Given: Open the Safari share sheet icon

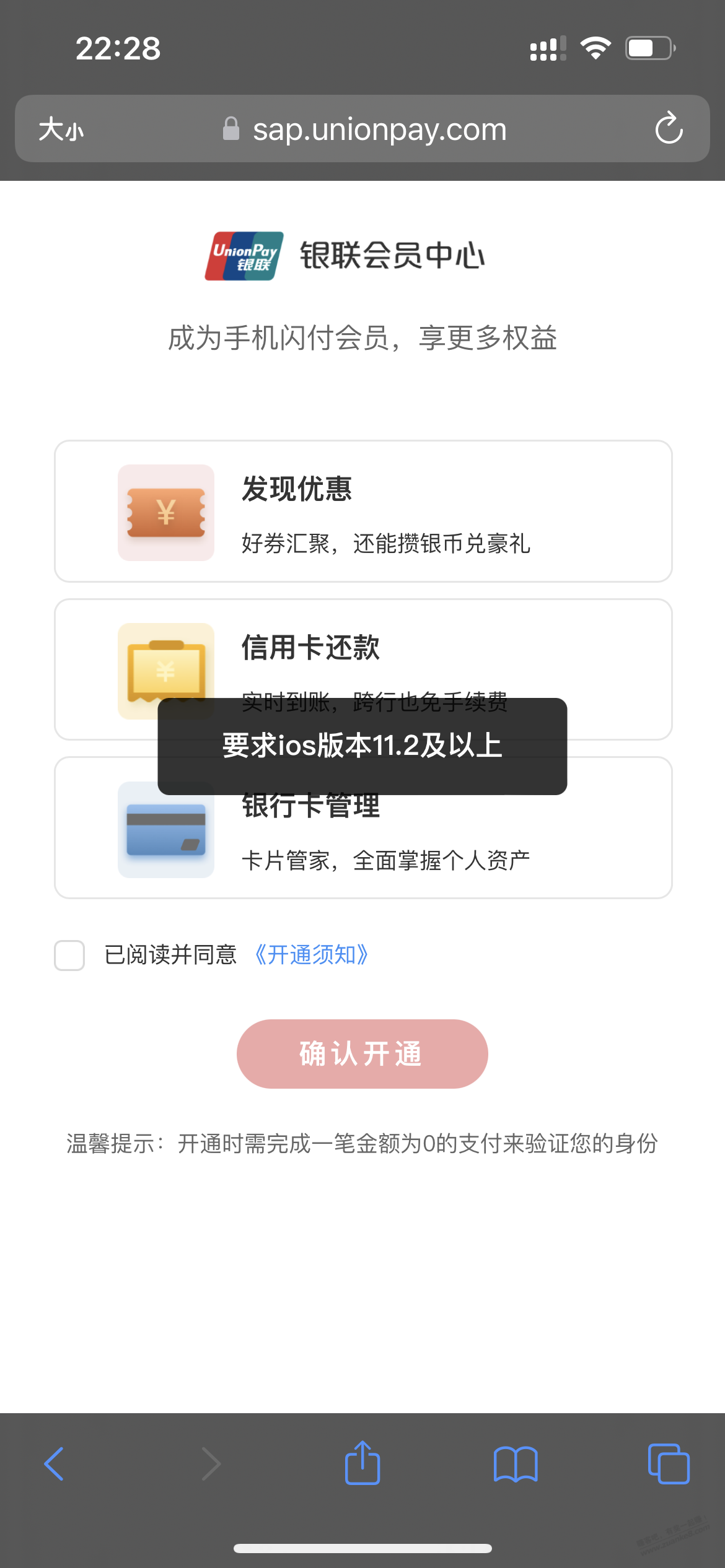Looking at the screenshot, I should pos(362,1463).
